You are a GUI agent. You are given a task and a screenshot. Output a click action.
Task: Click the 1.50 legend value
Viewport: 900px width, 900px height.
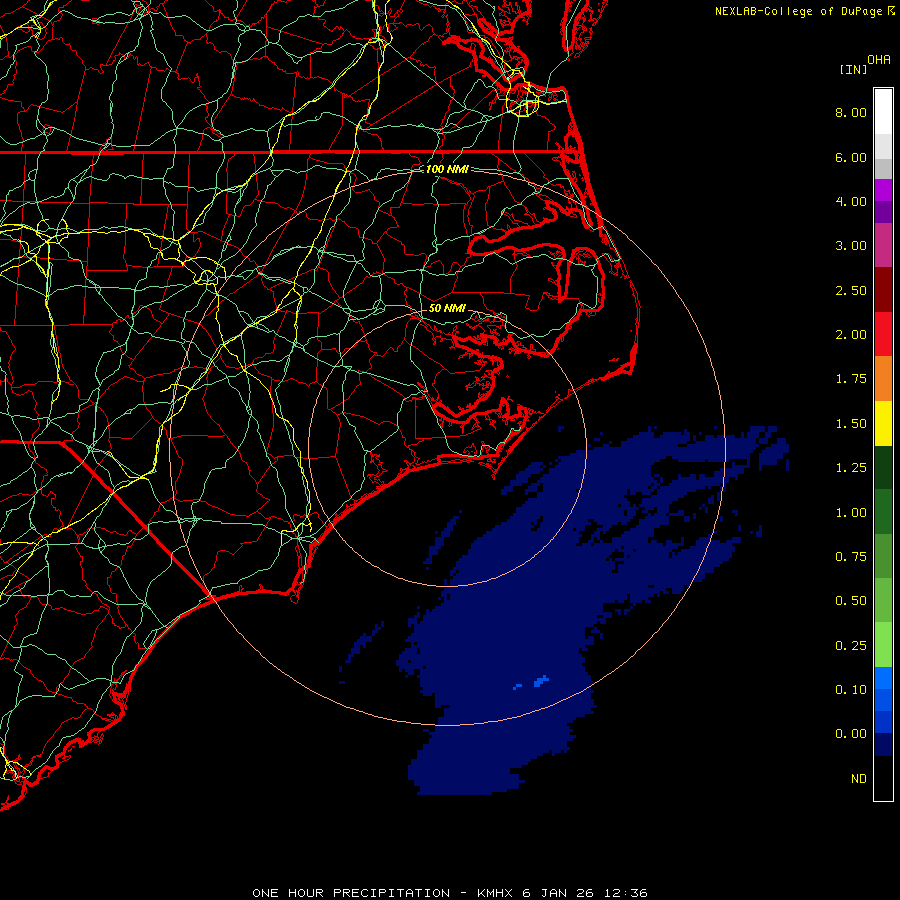(x=851, y=424)
